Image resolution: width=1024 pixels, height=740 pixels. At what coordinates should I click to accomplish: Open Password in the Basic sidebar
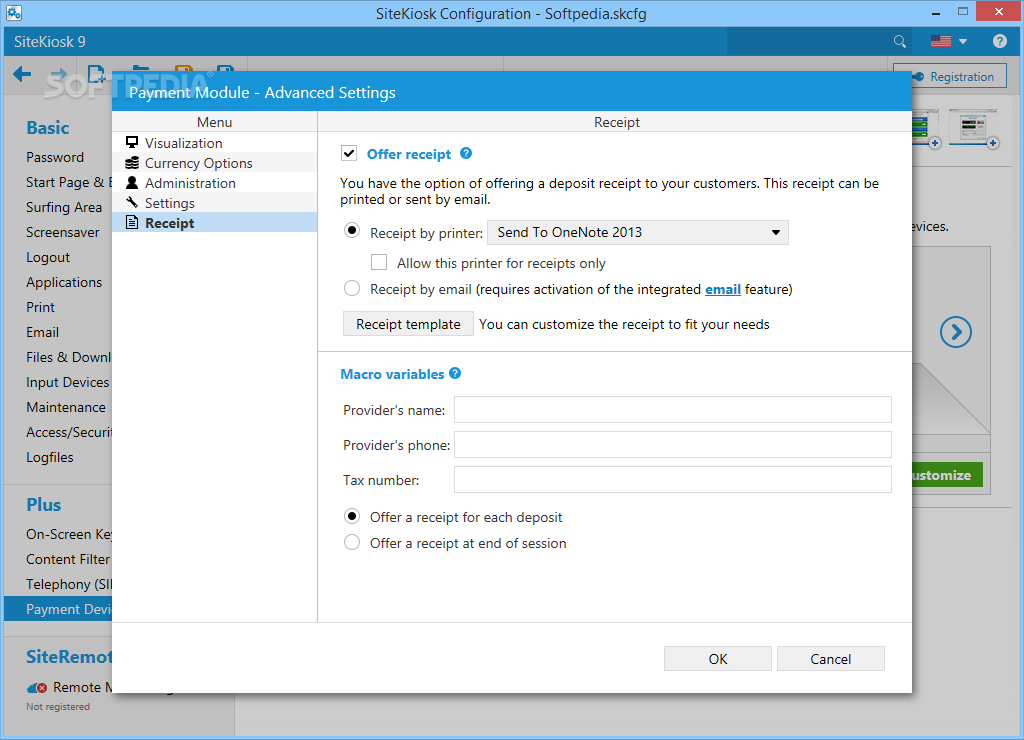pos(55,157)
